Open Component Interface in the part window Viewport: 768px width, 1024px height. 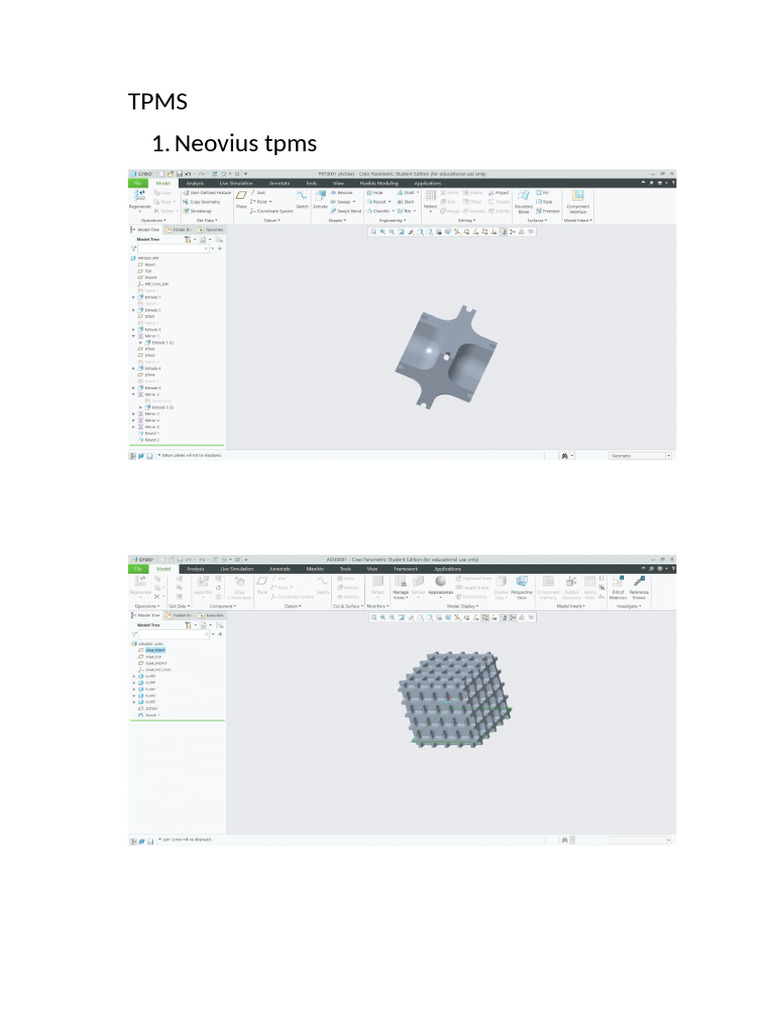pyautogui.click(x=578, y=202)
